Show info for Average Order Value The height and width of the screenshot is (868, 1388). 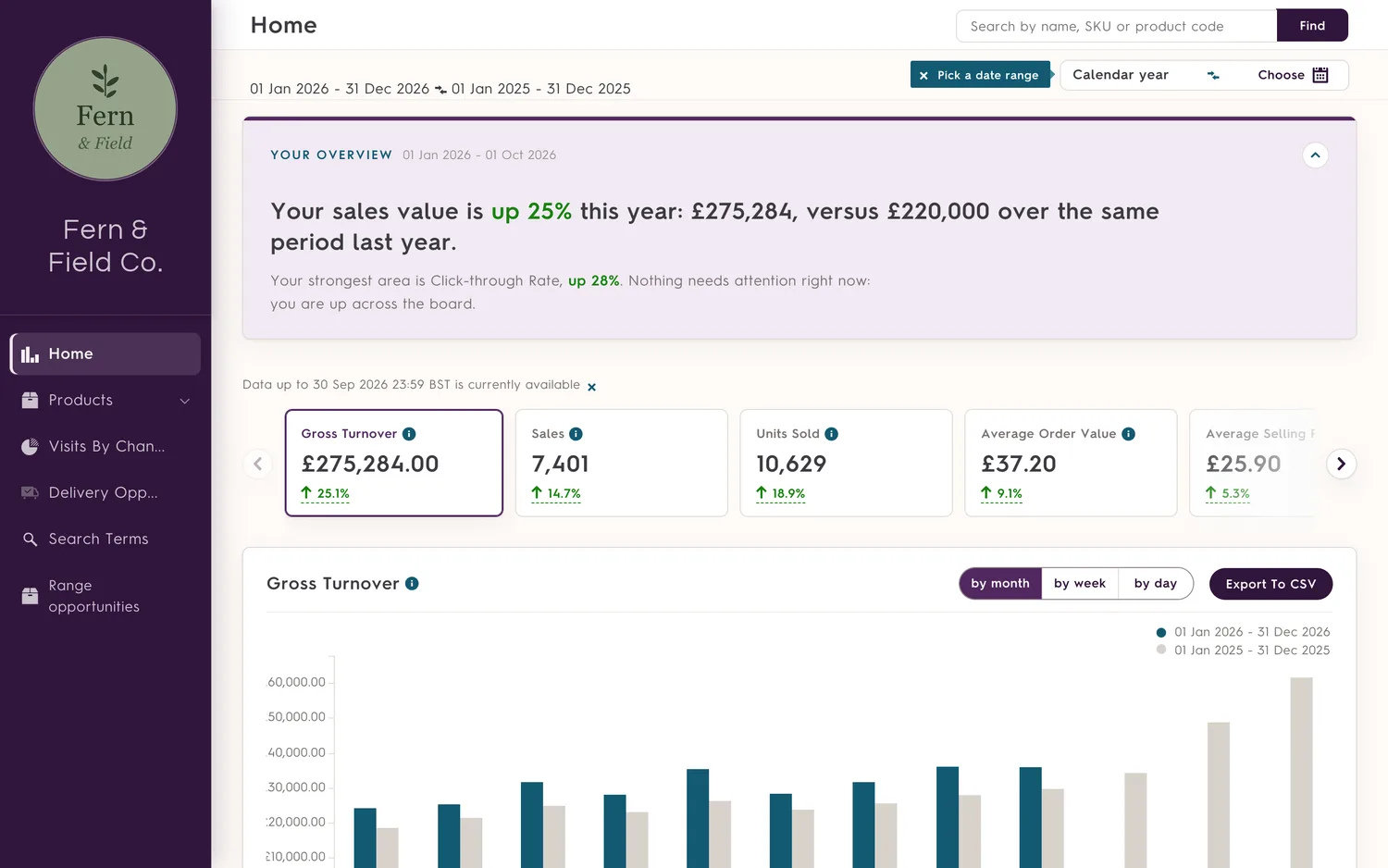coord(1128,434)
